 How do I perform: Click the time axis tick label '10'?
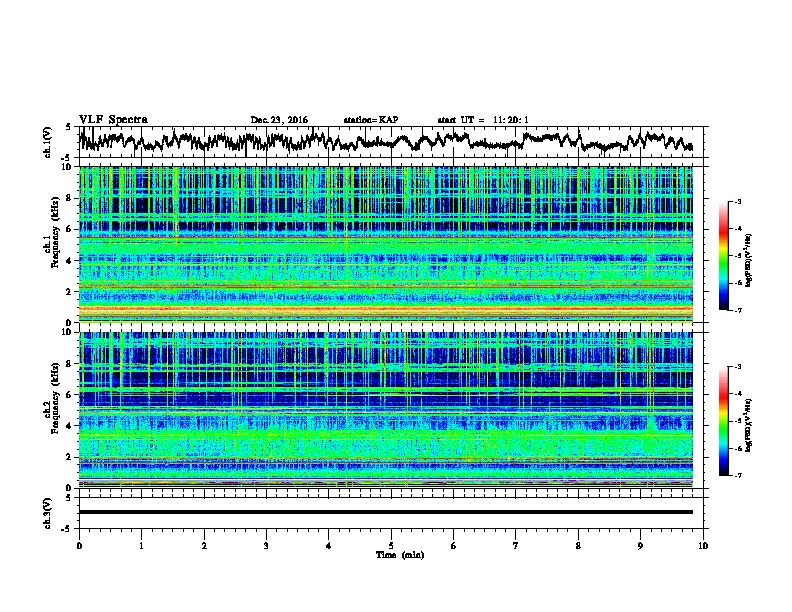click(703, 545)
